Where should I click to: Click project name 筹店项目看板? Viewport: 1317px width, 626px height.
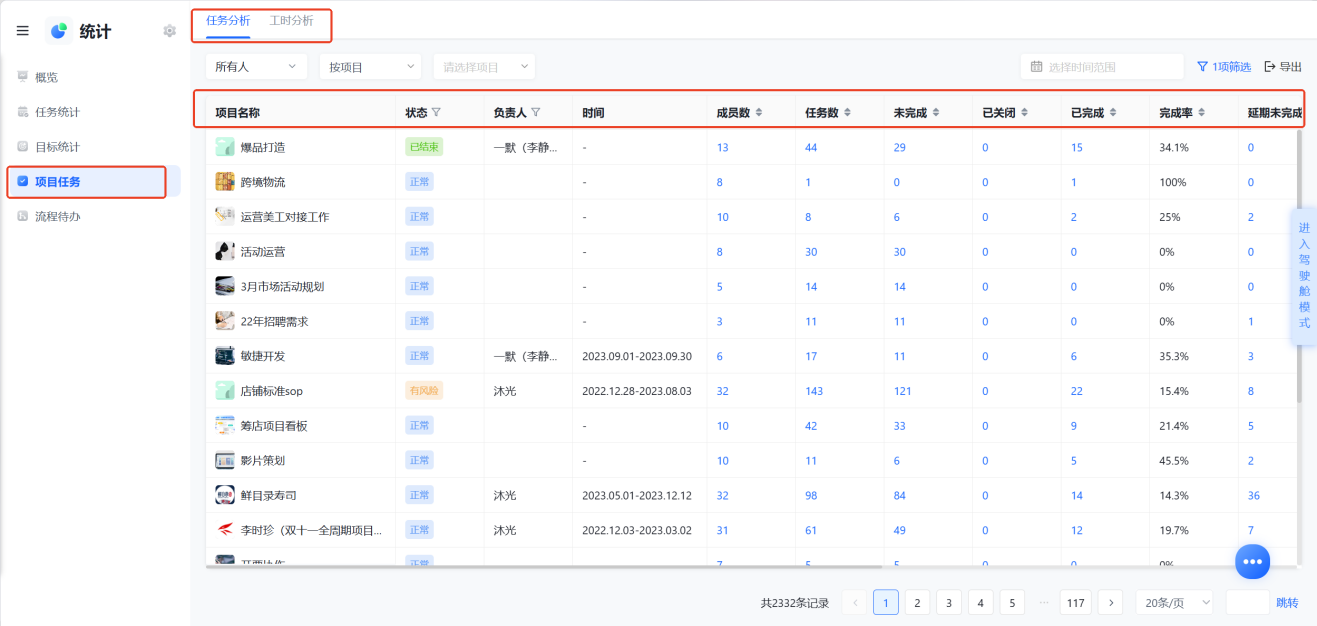click(x=274, y=426)
